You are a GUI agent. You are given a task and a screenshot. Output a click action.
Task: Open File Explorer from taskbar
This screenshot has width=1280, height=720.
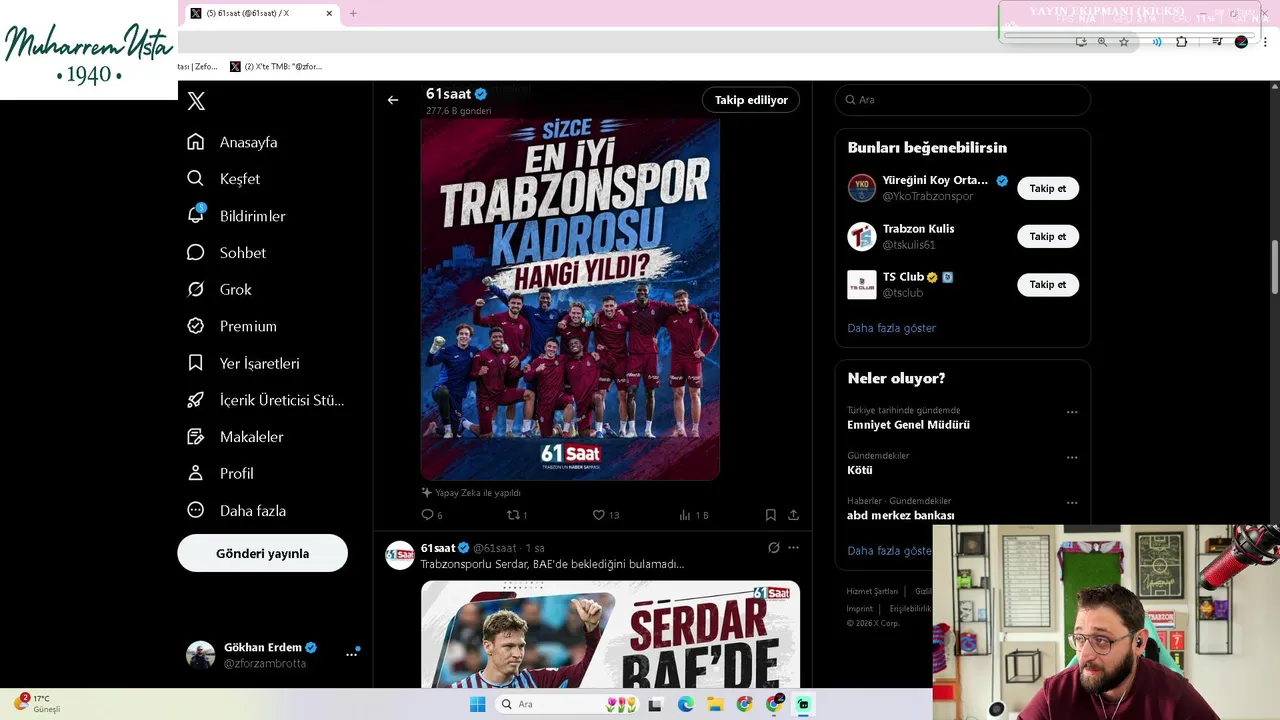715,704
